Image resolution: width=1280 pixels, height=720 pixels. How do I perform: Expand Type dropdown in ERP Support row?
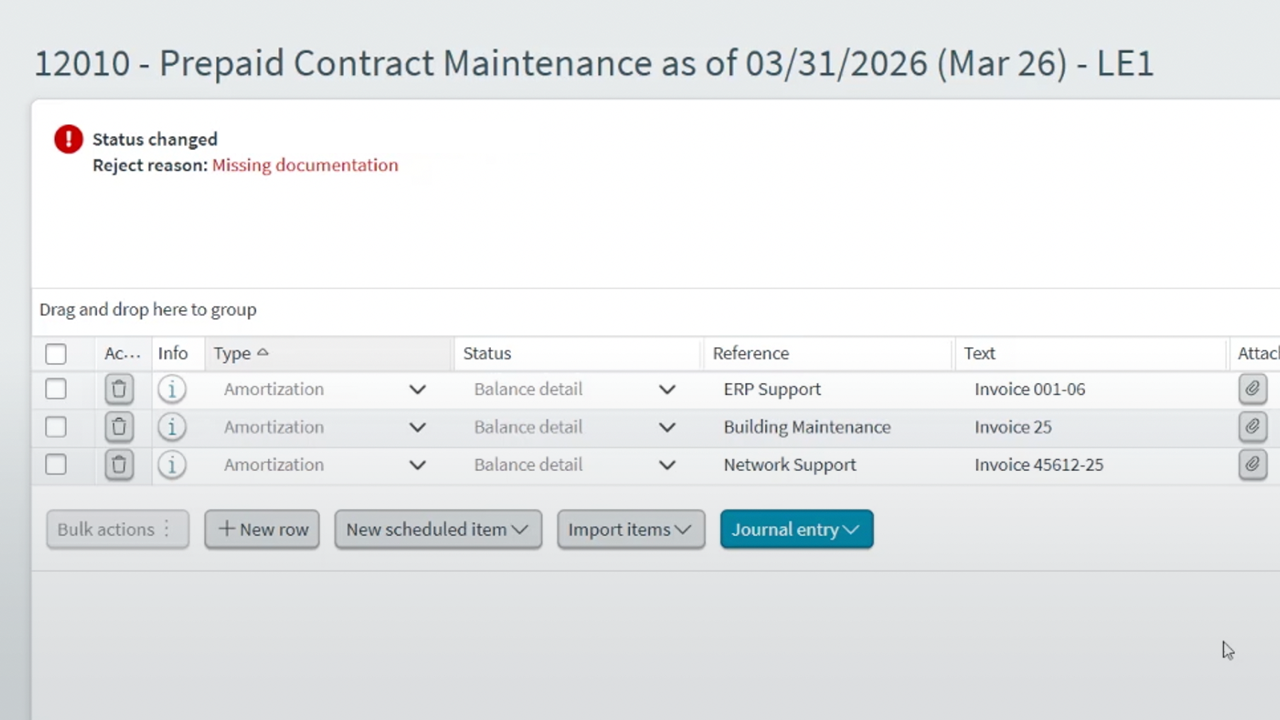coord(417,389)
